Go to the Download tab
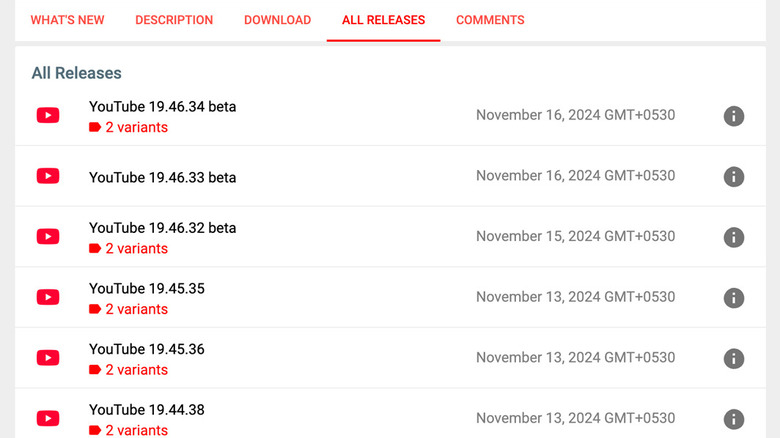Image resolution: width=780 pixels, height=438 pixels. [277, 20]
